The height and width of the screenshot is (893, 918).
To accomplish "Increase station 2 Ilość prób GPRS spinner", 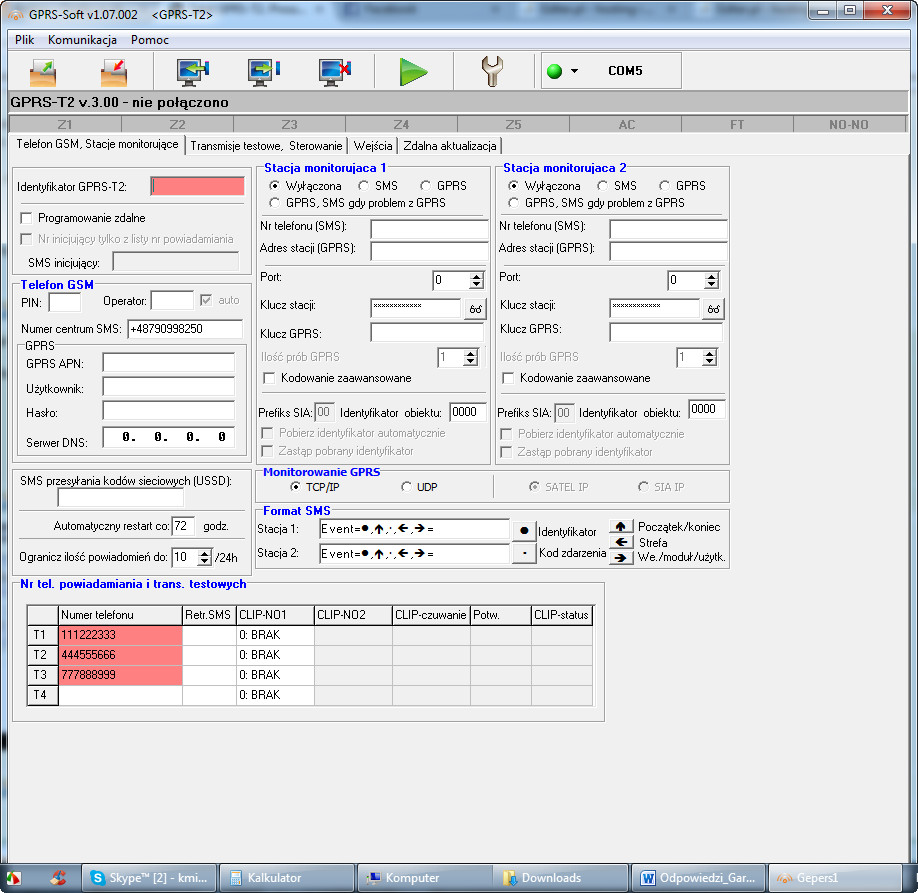I will click(x=710, y=353).
